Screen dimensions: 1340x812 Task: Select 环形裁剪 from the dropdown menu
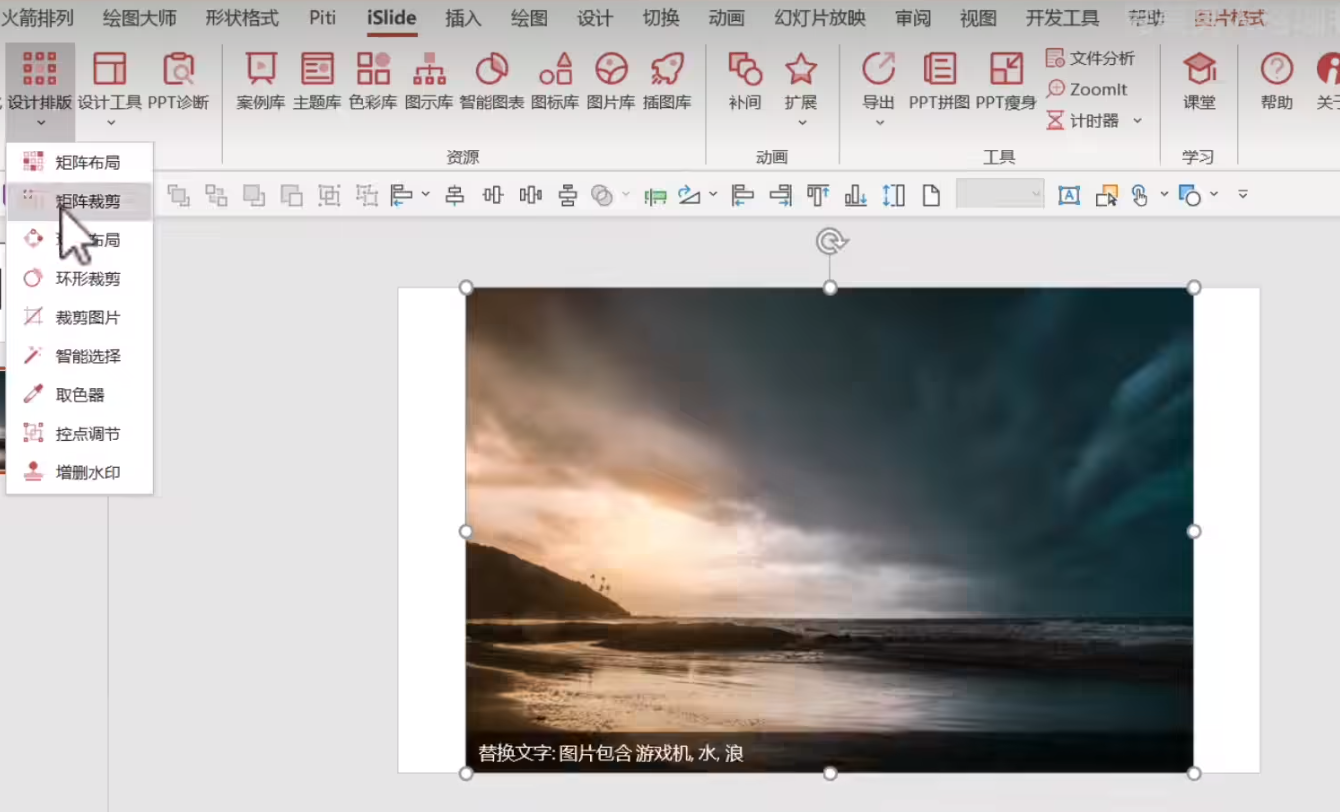click(x=80, y=279)
